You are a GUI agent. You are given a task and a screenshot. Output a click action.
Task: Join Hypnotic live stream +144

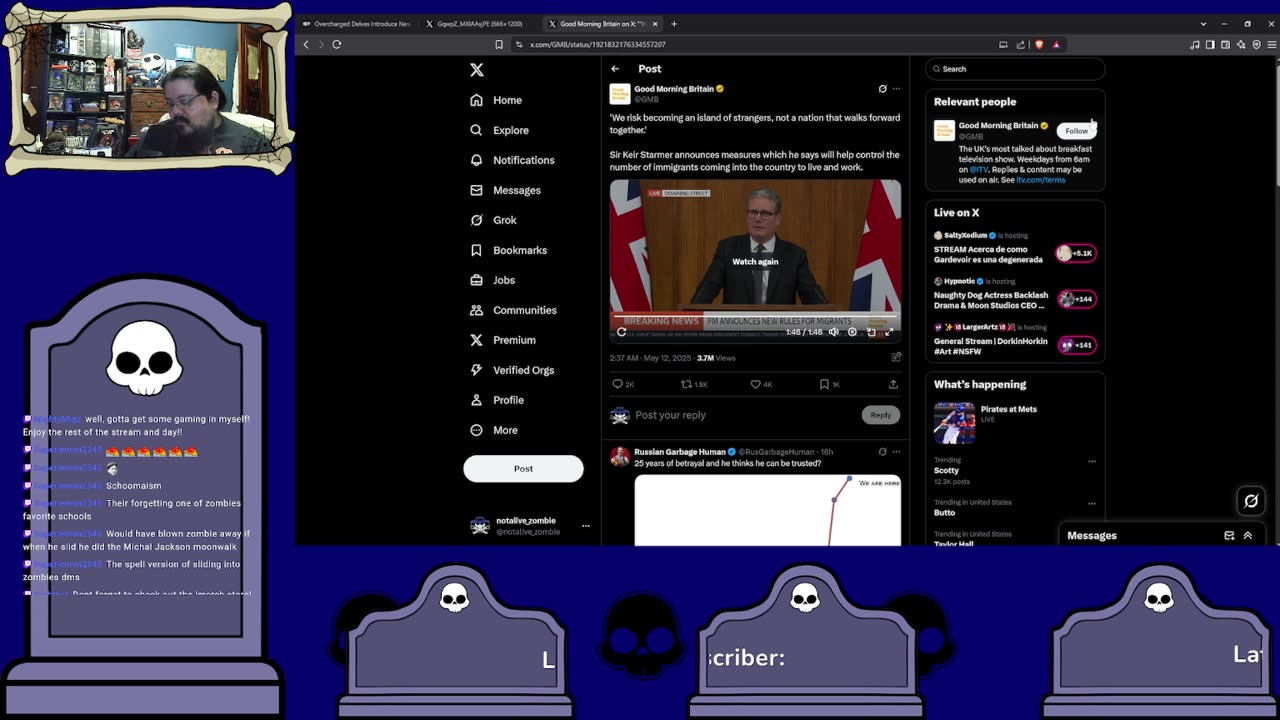click(x=1077, y=299)
